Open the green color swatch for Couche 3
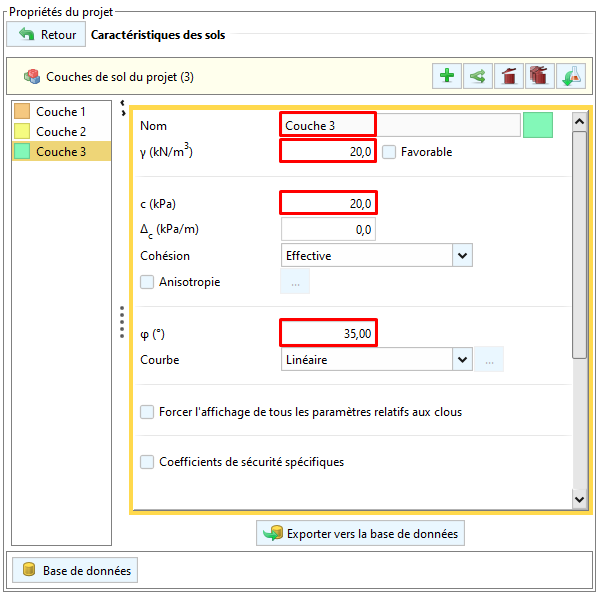 pyautogui.click(x=538, y=125)
